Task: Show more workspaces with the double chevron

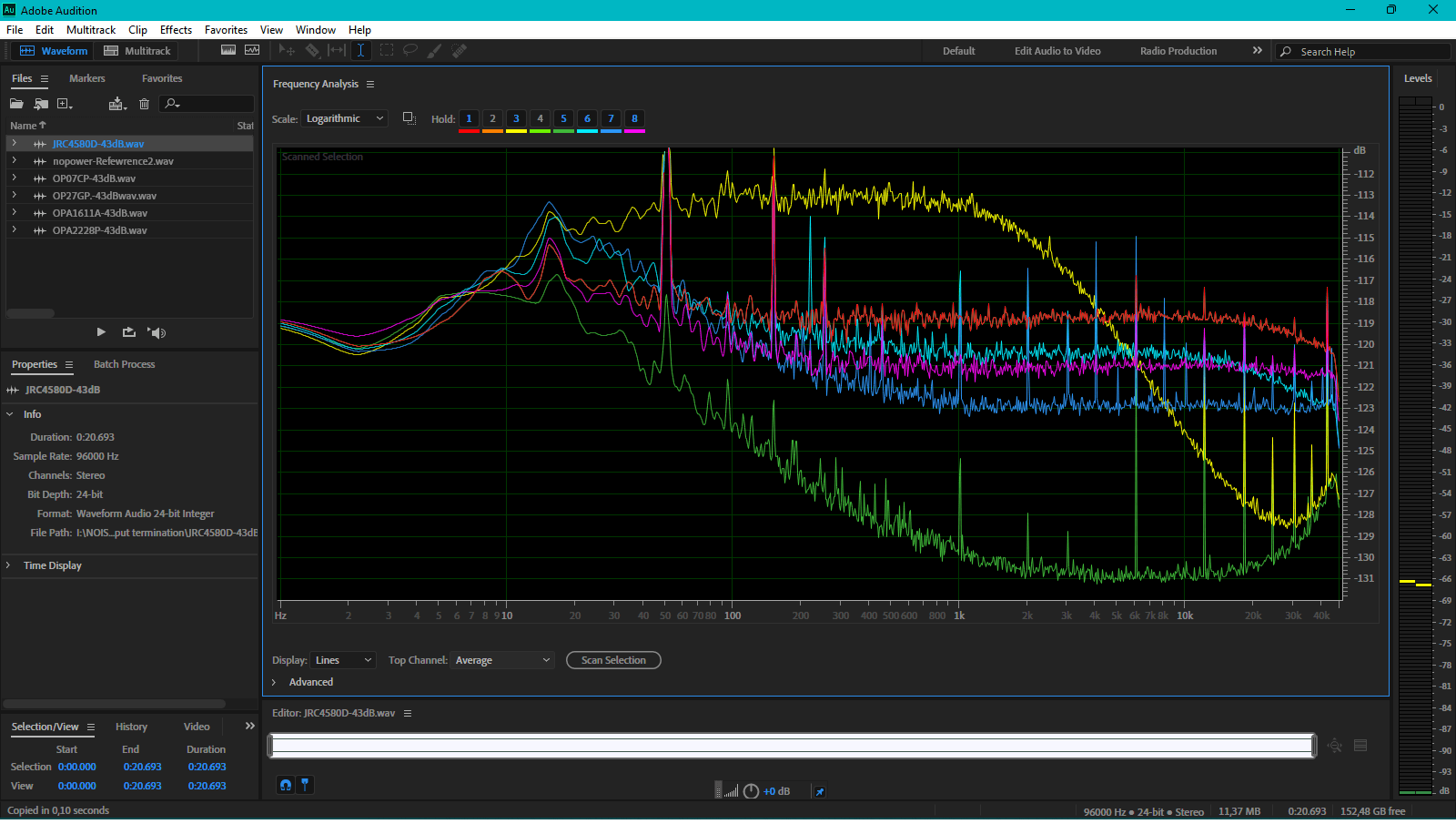Action: pyautogui.click(x=1258, y=50)
